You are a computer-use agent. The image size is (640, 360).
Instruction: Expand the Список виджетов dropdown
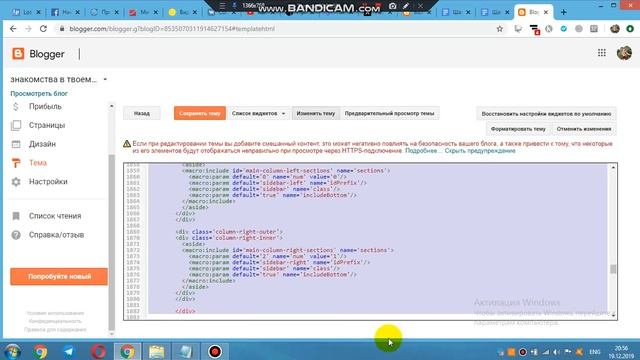pyautogui.click(x=258, y=113)
